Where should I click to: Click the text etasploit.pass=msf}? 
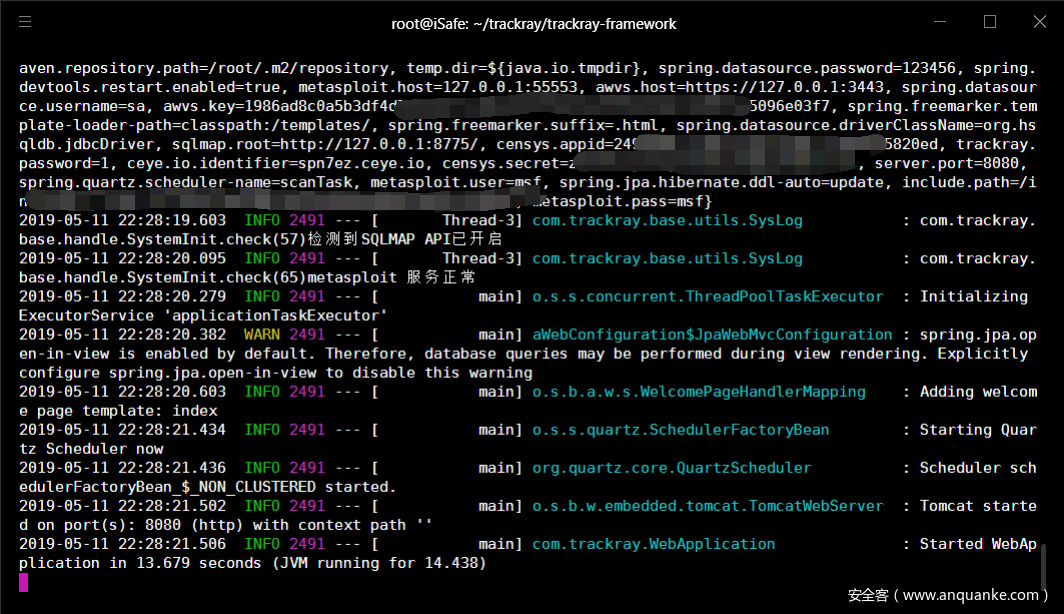pos(622,202)
